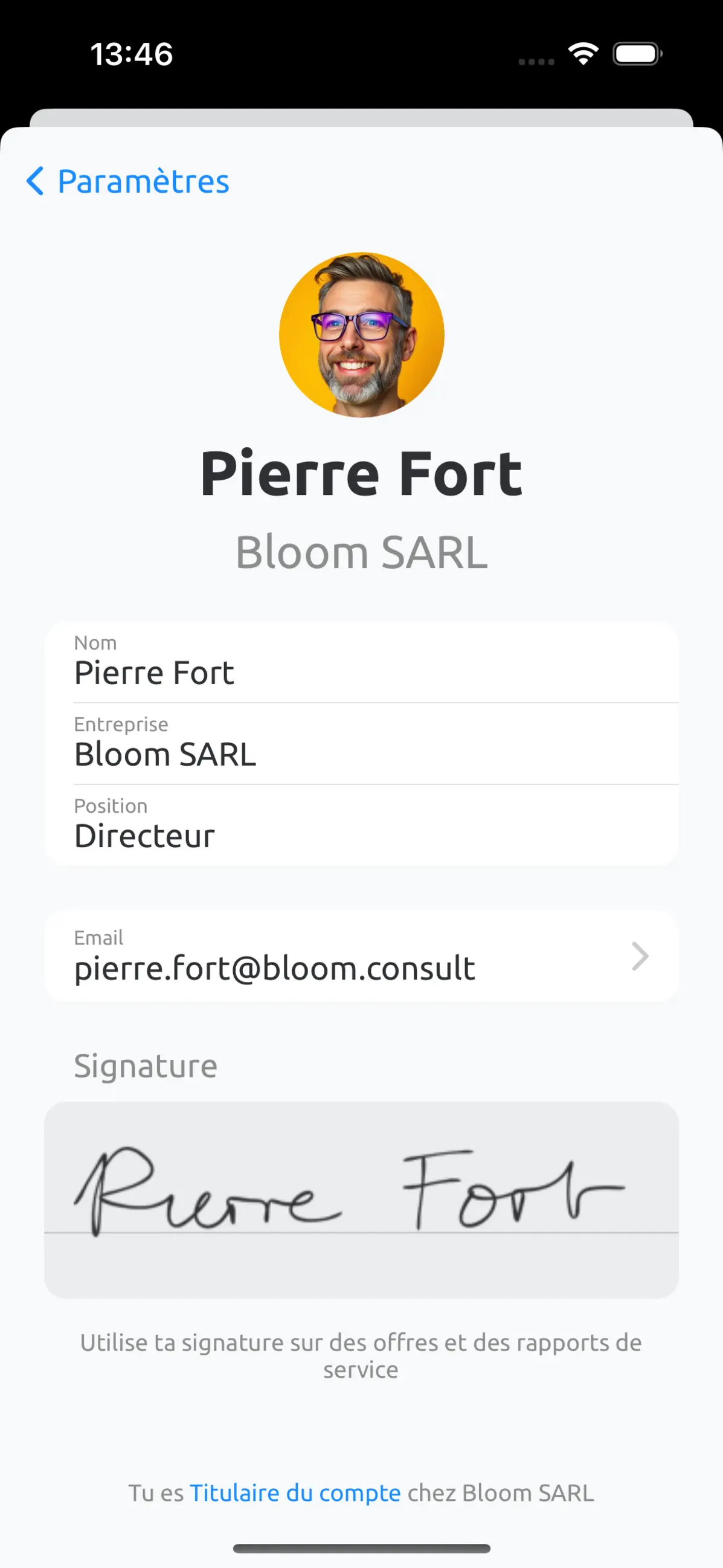Tap the home indicator bar
The image size is (723, 1568).
(361, 1548)
